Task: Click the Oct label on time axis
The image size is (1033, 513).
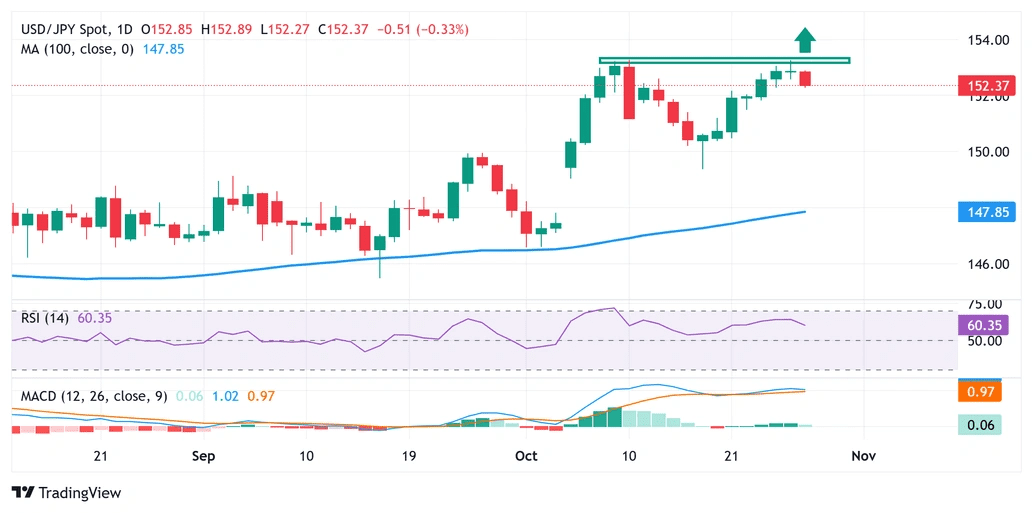Action: coord(526,456)
